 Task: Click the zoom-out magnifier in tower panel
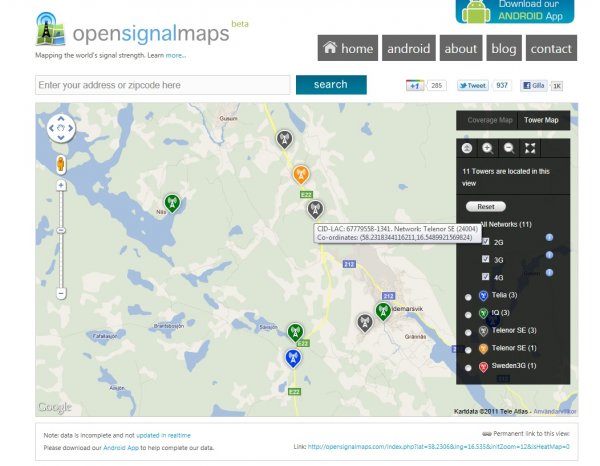[509, 148]
